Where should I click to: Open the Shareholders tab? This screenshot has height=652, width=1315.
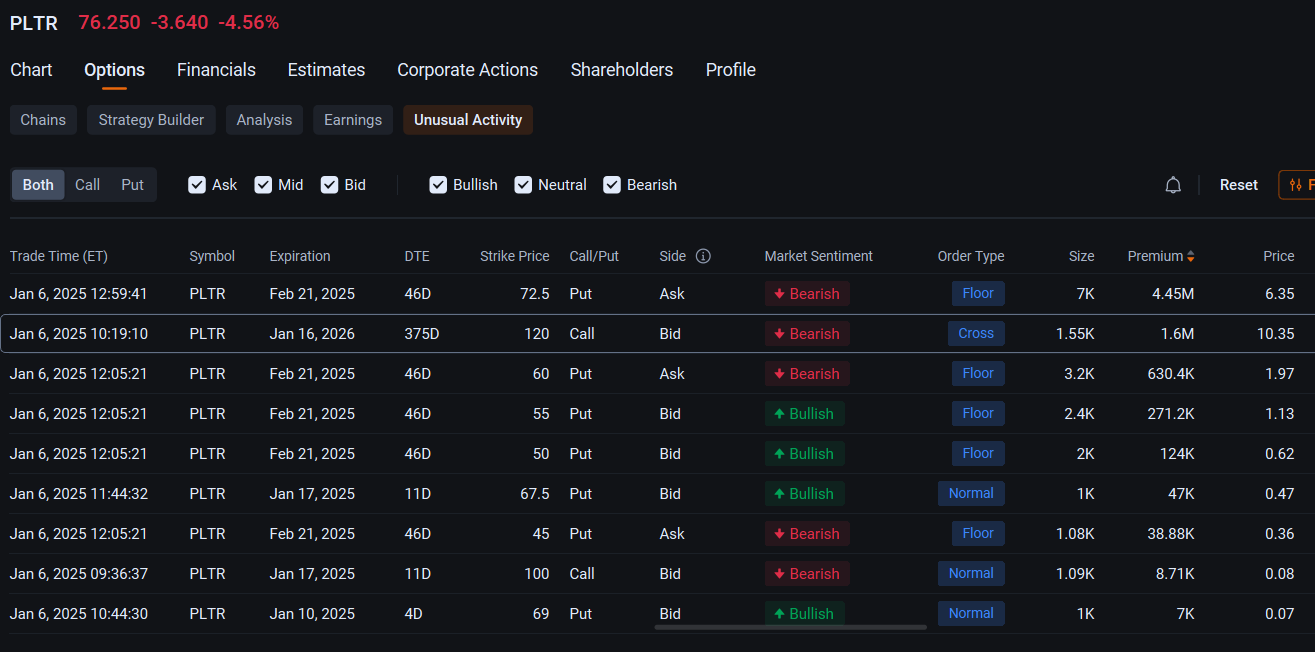coord(622,70)
